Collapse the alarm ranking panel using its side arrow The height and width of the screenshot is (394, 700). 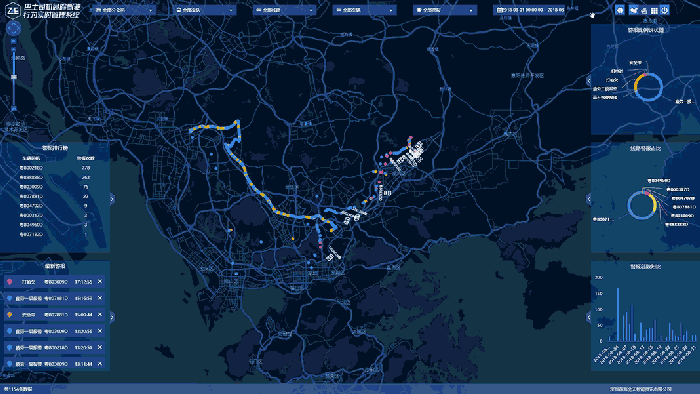point(112,199)
